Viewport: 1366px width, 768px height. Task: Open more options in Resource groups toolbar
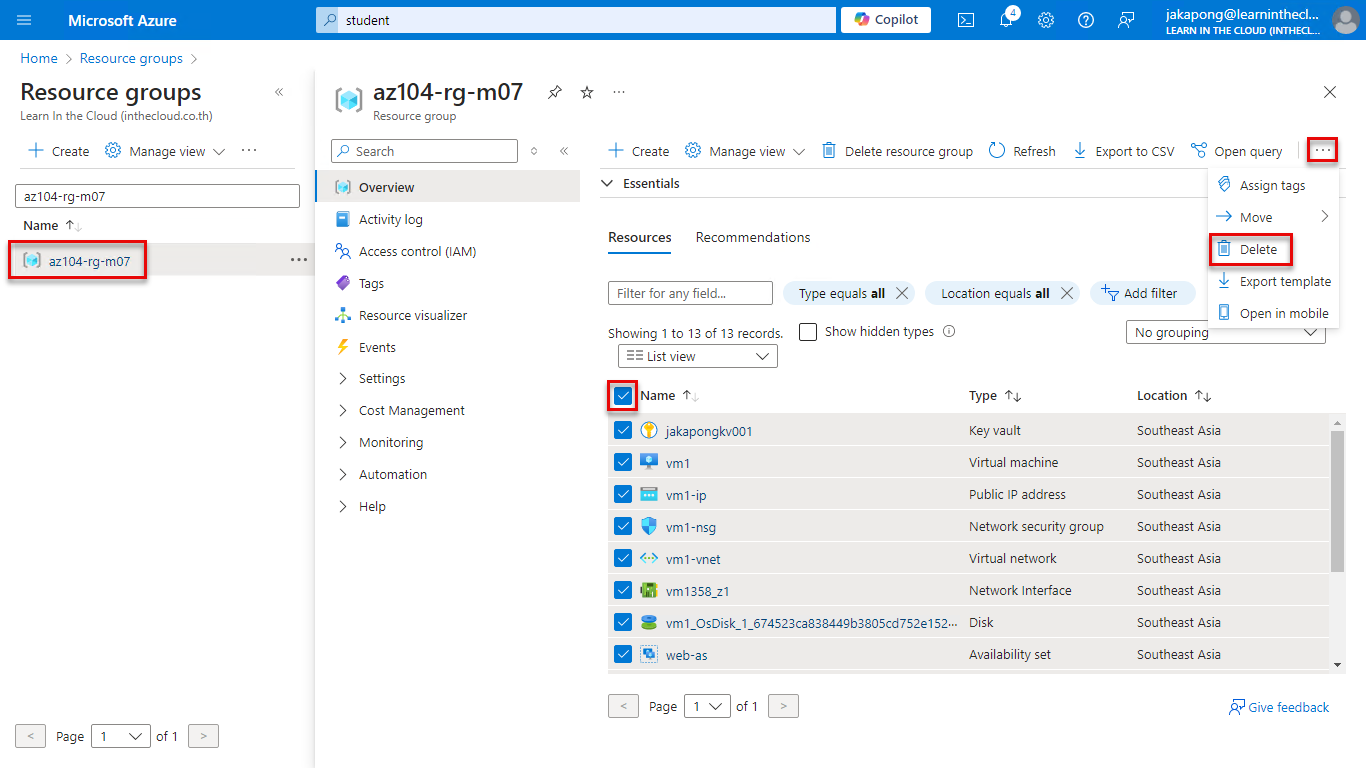point(249,151)
